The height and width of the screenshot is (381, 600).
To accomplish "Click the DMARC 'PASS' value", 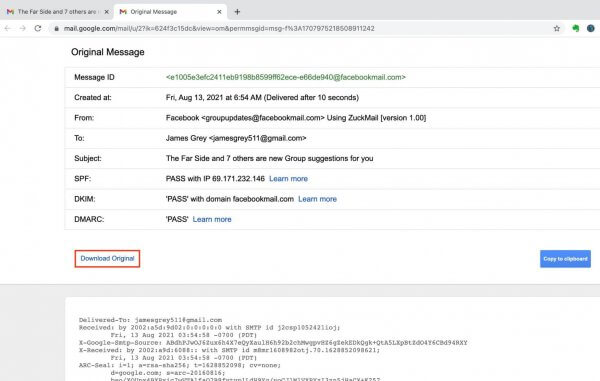I will point(177,219).
